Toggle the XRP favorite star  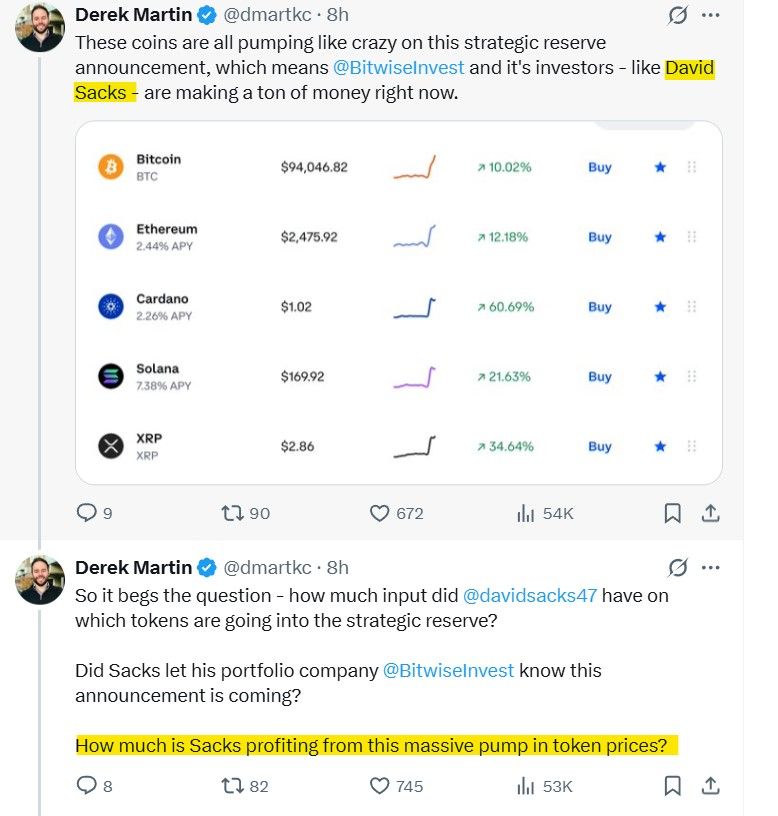point(659,446)
